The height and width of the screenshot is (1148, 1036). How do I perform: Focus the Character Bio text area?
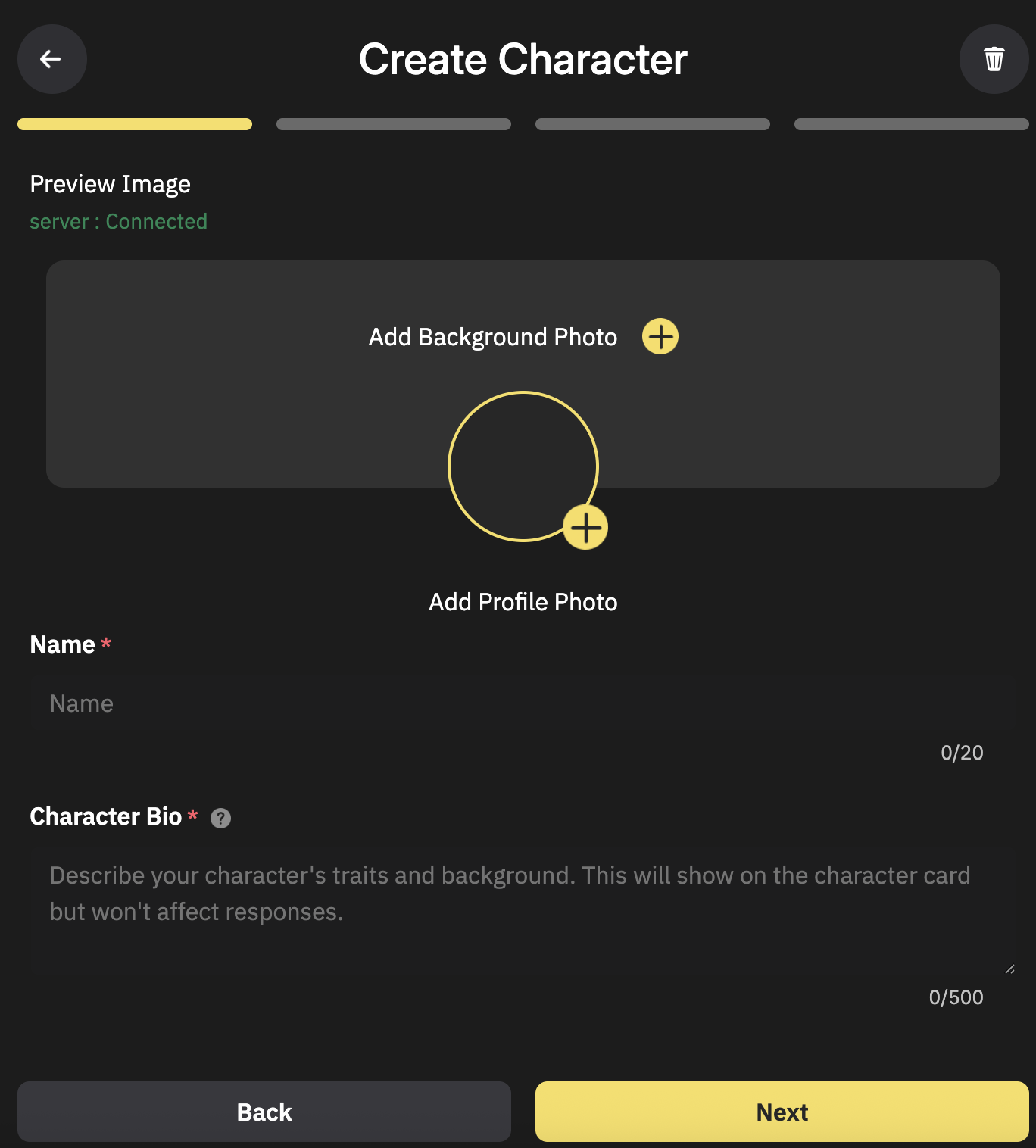coord(521,909)
